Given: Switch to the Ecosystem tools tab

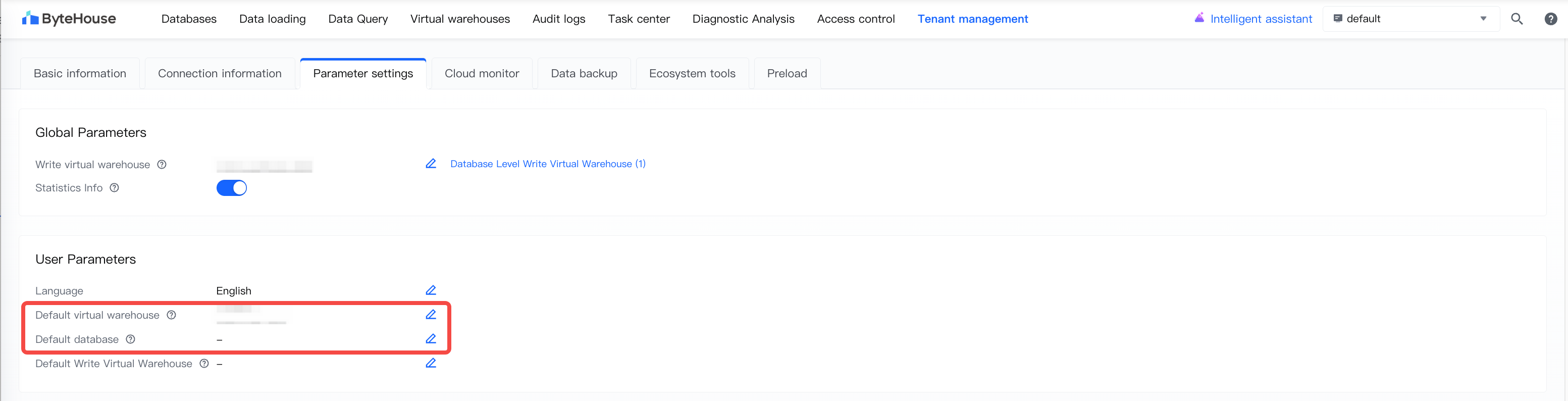Looking at the screenshot, I should [x=692, y=74].
